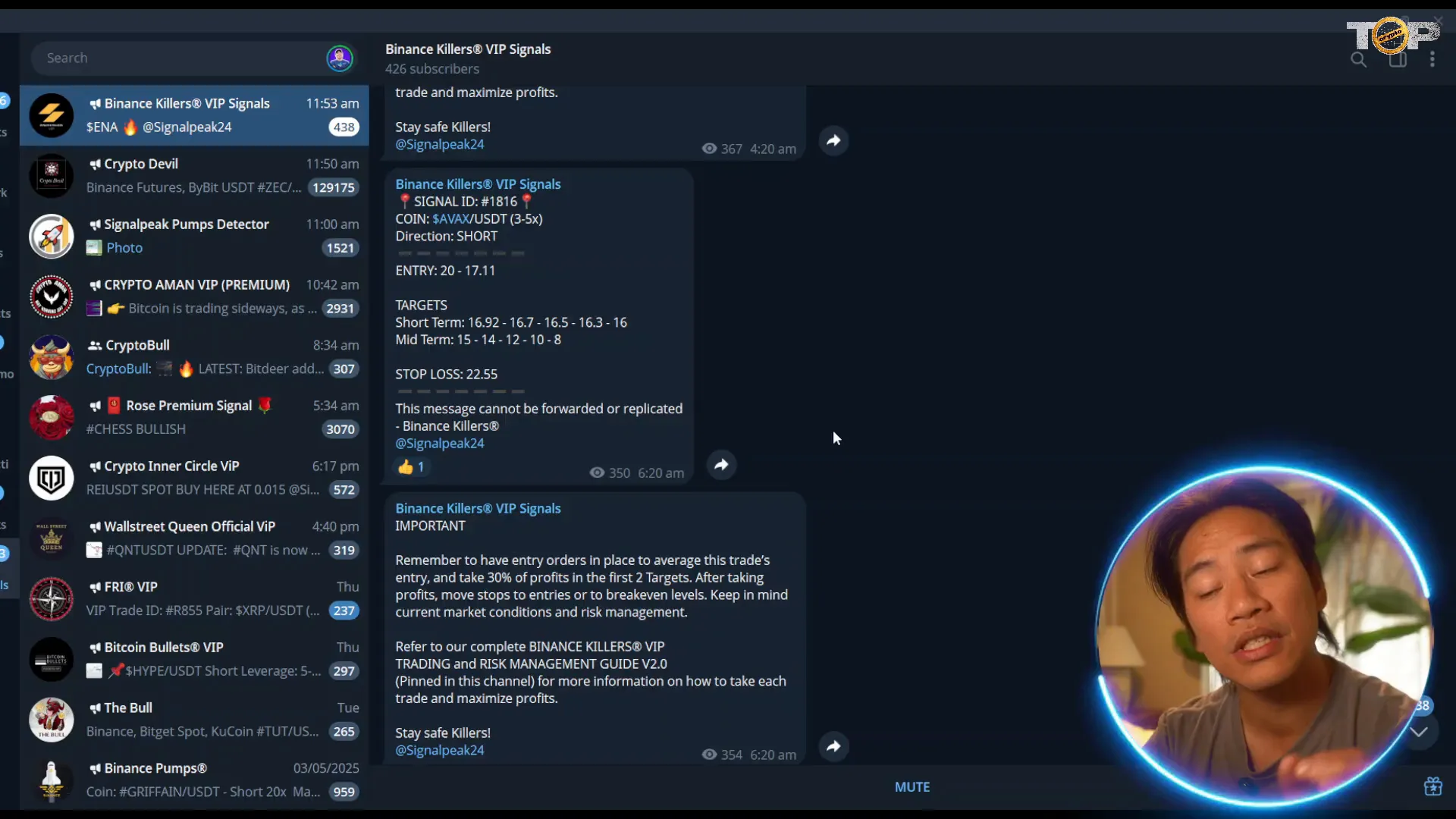Click CryptoBull avatar icon

52,357
